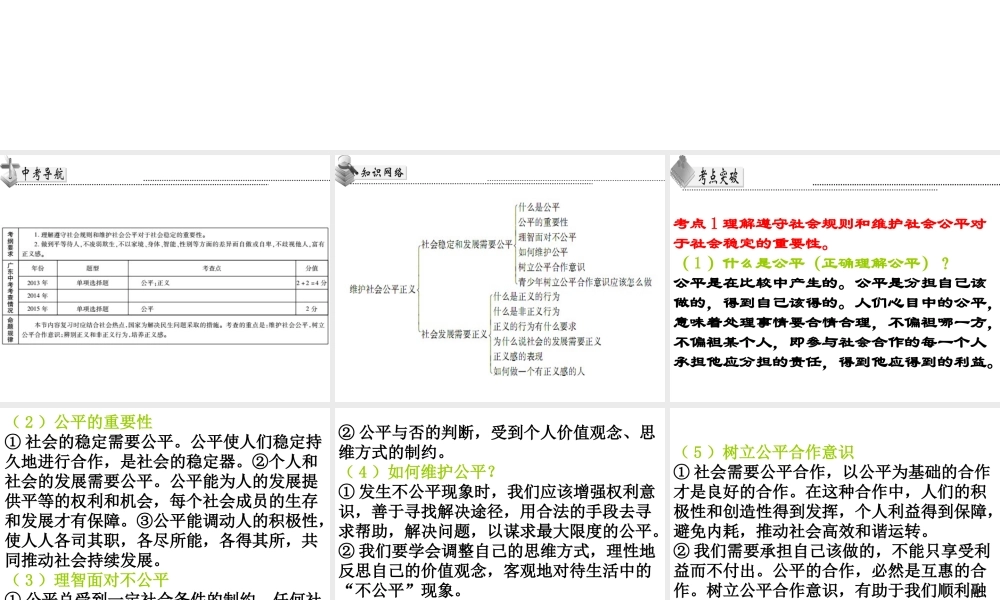Viewport: 1000px width, 600px height.
Task: Click the 题型 column header in table
Action: click(x=92, y=268)
